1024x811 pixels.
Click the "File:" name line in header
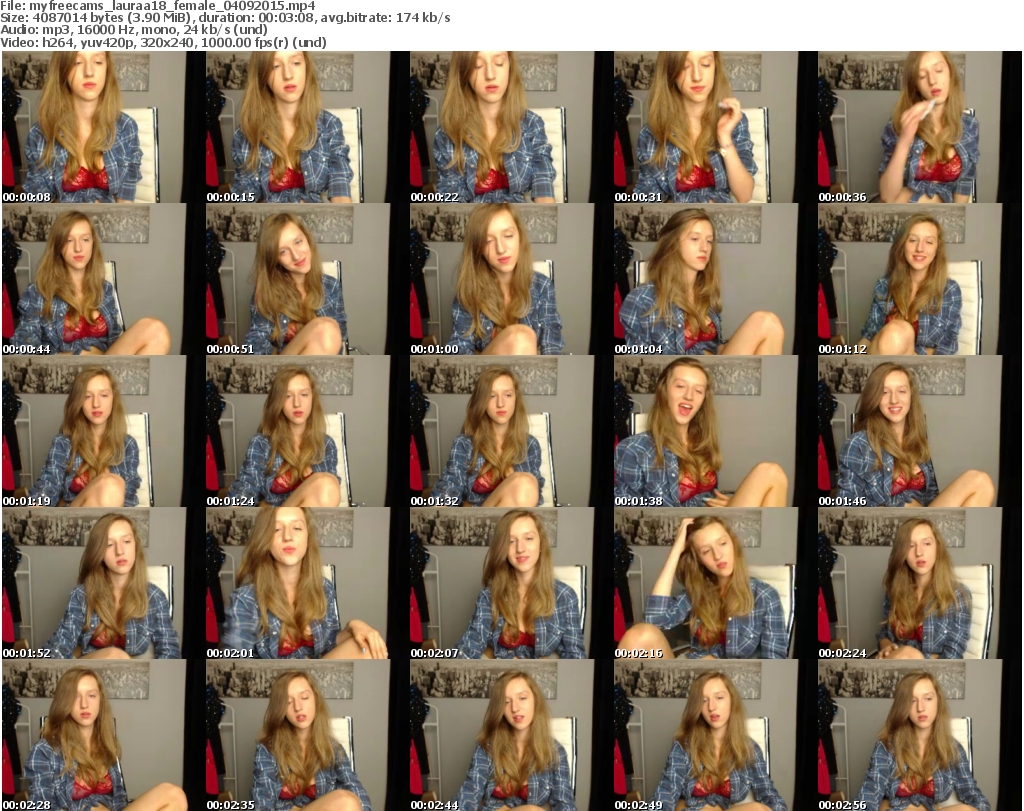[x=158, y=6]
